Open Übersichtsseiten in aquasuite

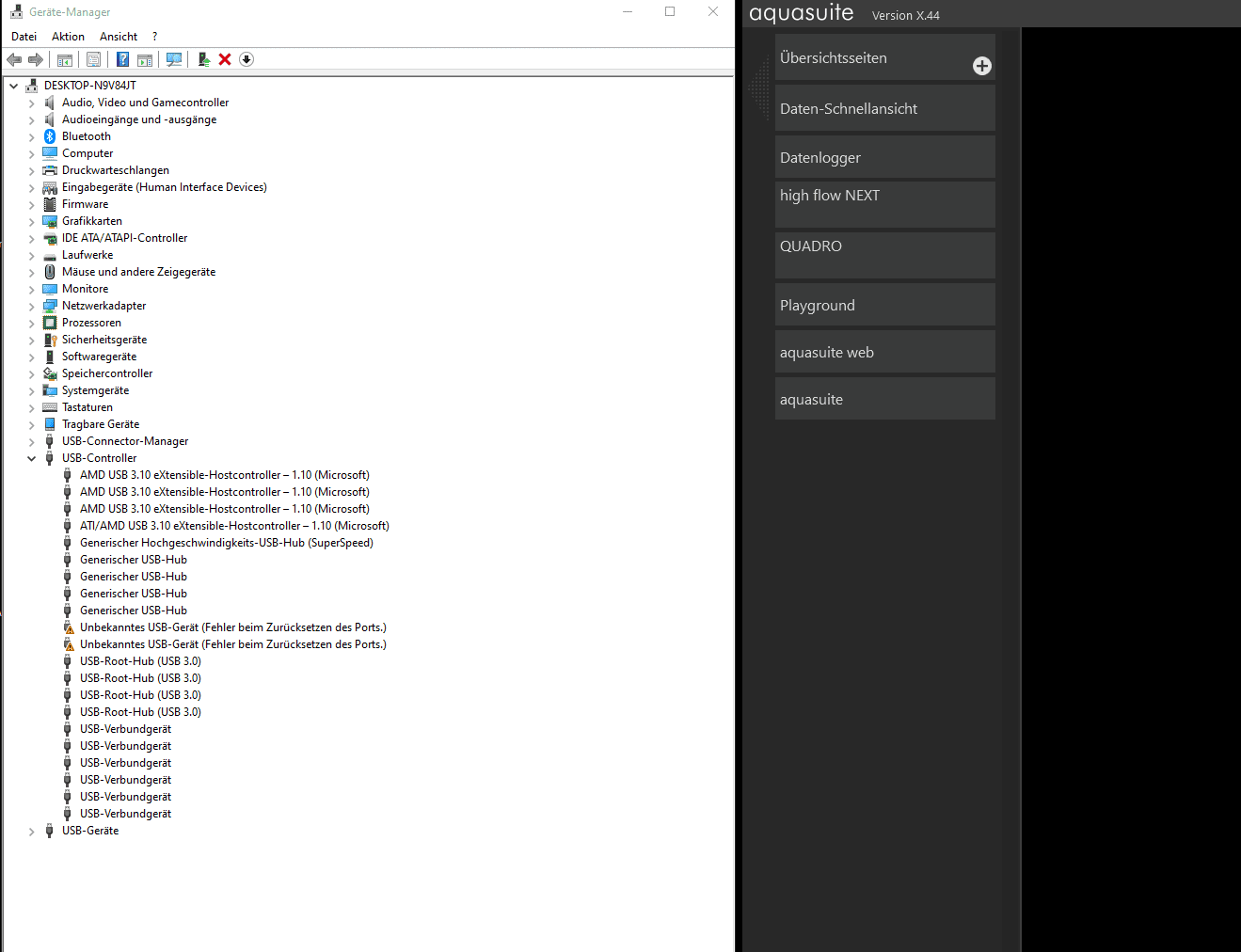coord(885,57)
